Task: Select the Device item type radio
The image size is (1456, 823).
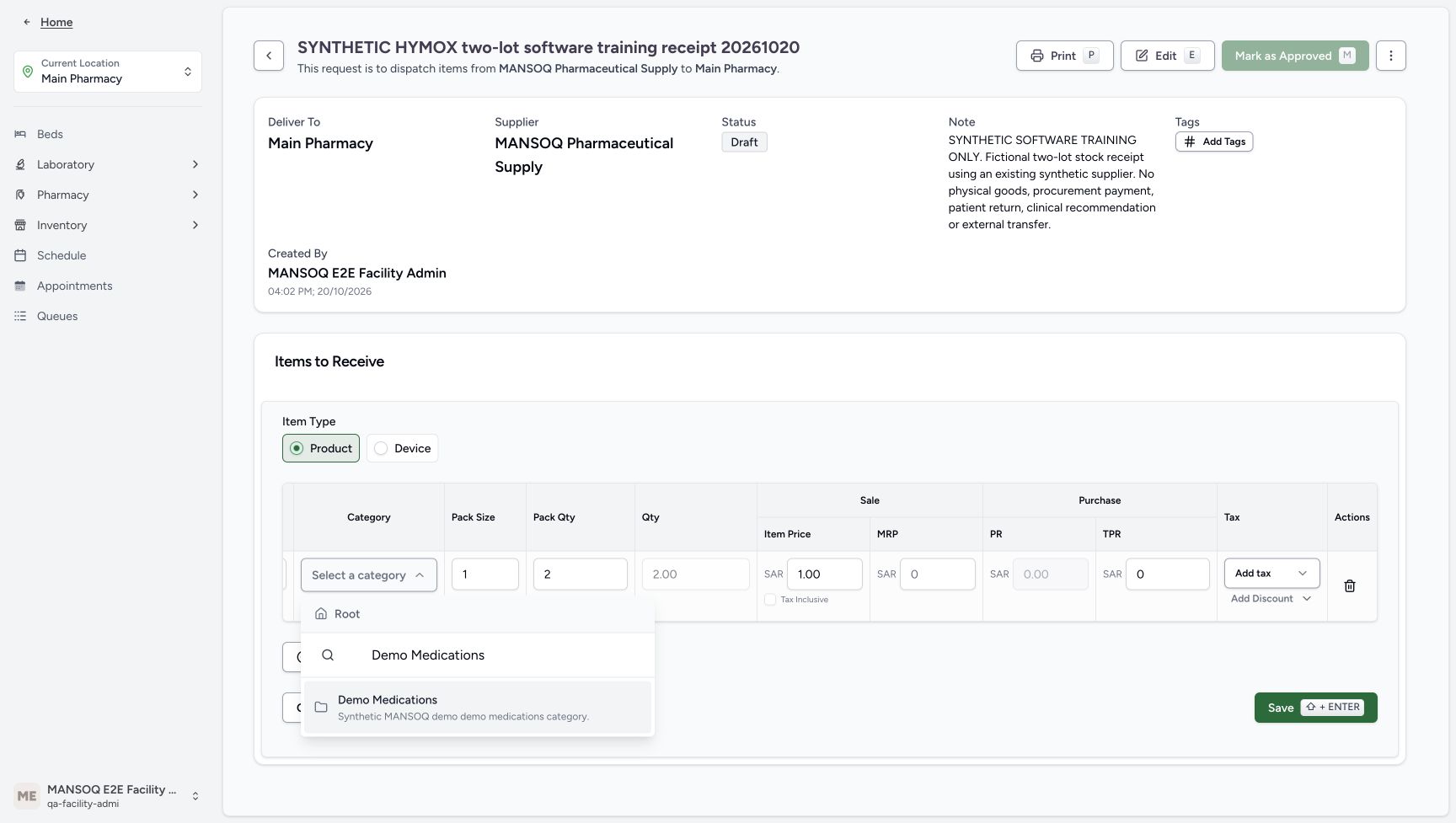Action: click(x=381, y=448)
